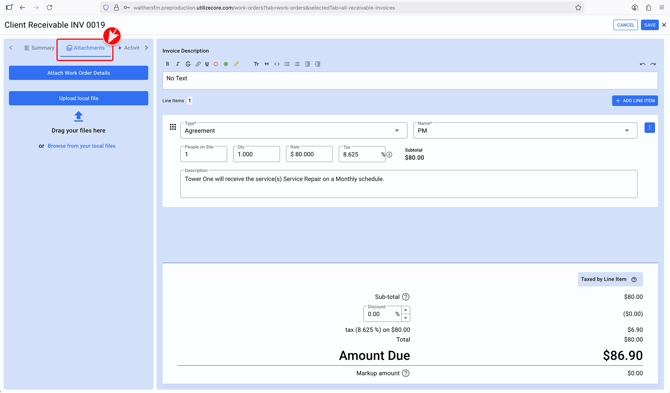Screen dimensions: 670x393
Task: Click the Line Items count badge
Action: [x=189, y=101]
